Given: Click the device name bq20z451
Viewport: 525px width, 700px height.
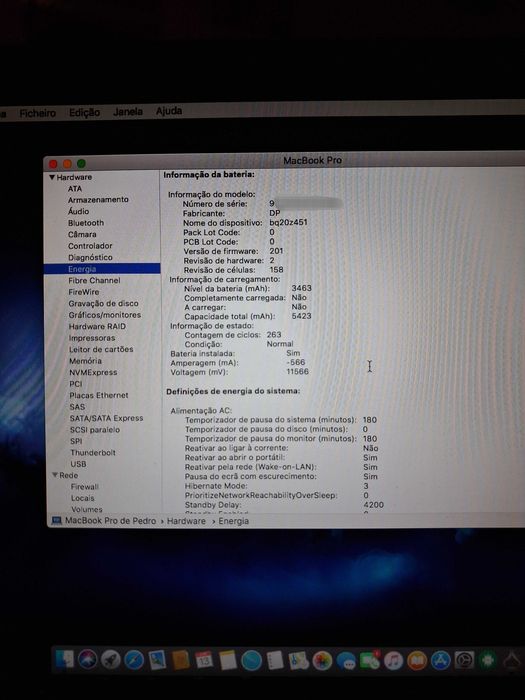Looking at the screenshot, I should (x=288, y=222).
